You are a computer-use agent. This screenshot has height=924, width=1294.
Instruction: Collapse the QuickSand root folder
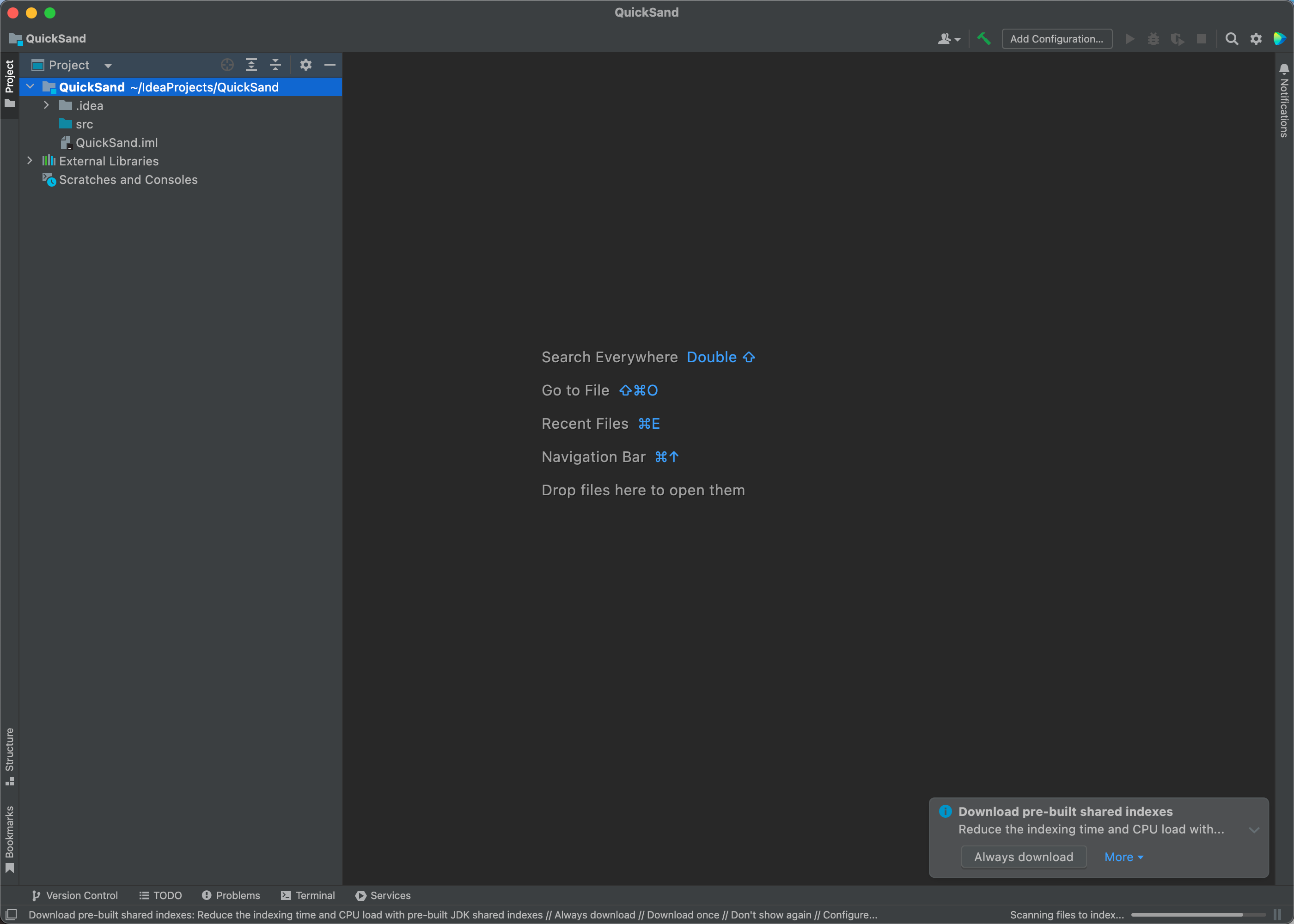point(31,87)
